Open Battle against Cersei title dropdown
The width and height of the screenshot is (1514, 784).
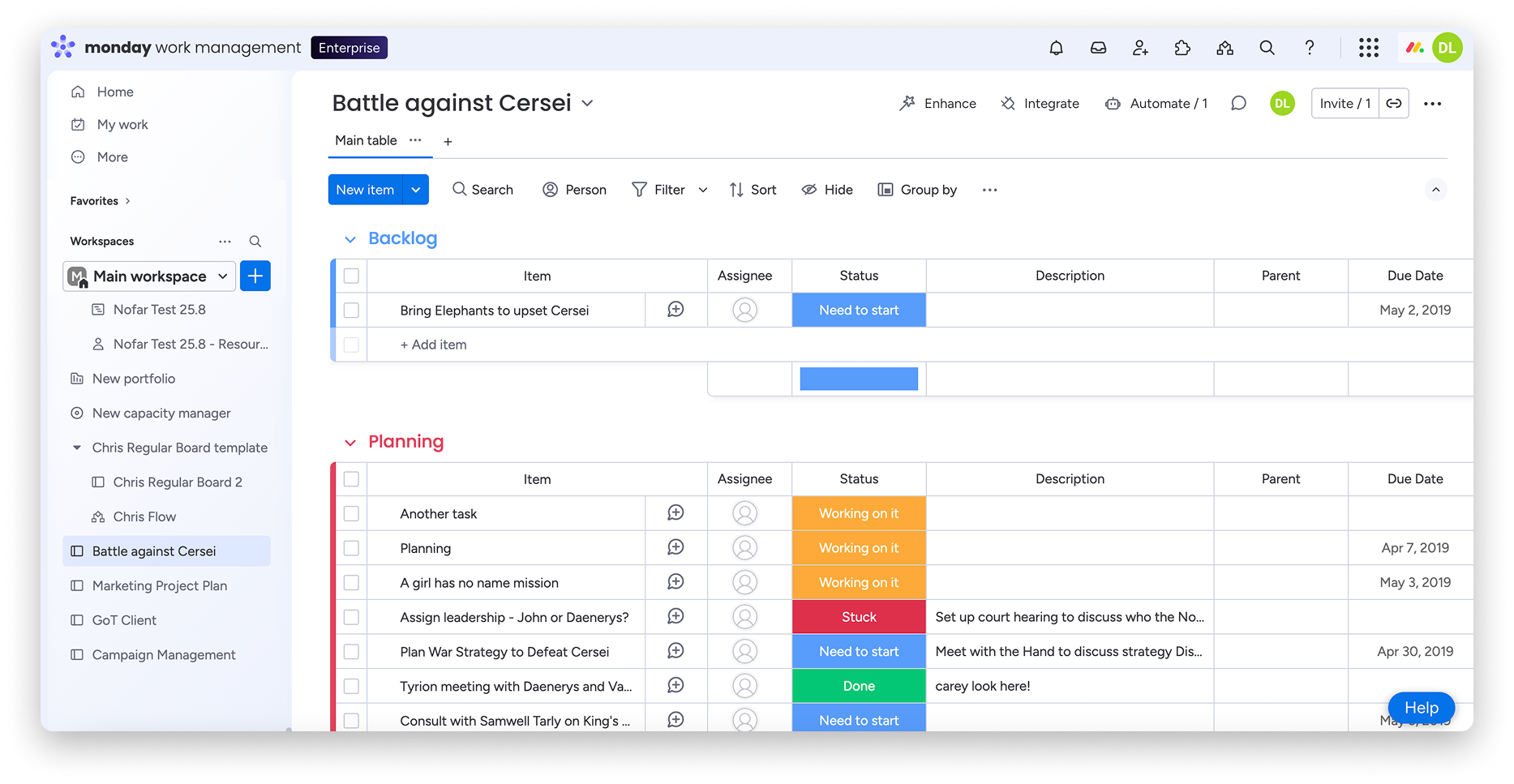(588, 103)
